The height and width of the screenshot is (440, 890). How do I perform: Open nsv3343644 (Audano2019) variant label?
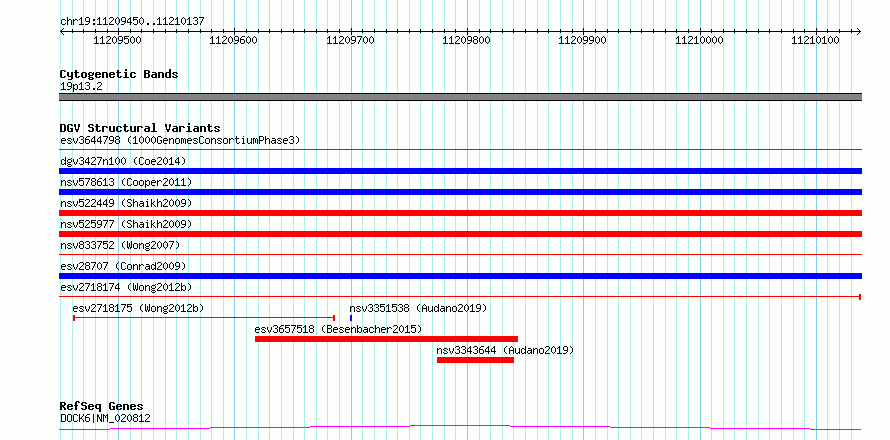505,350
